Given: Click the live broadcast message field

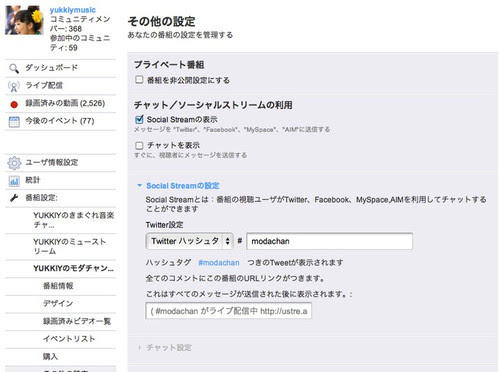Looking at the screenshot, I should click(x=229, y=311).
